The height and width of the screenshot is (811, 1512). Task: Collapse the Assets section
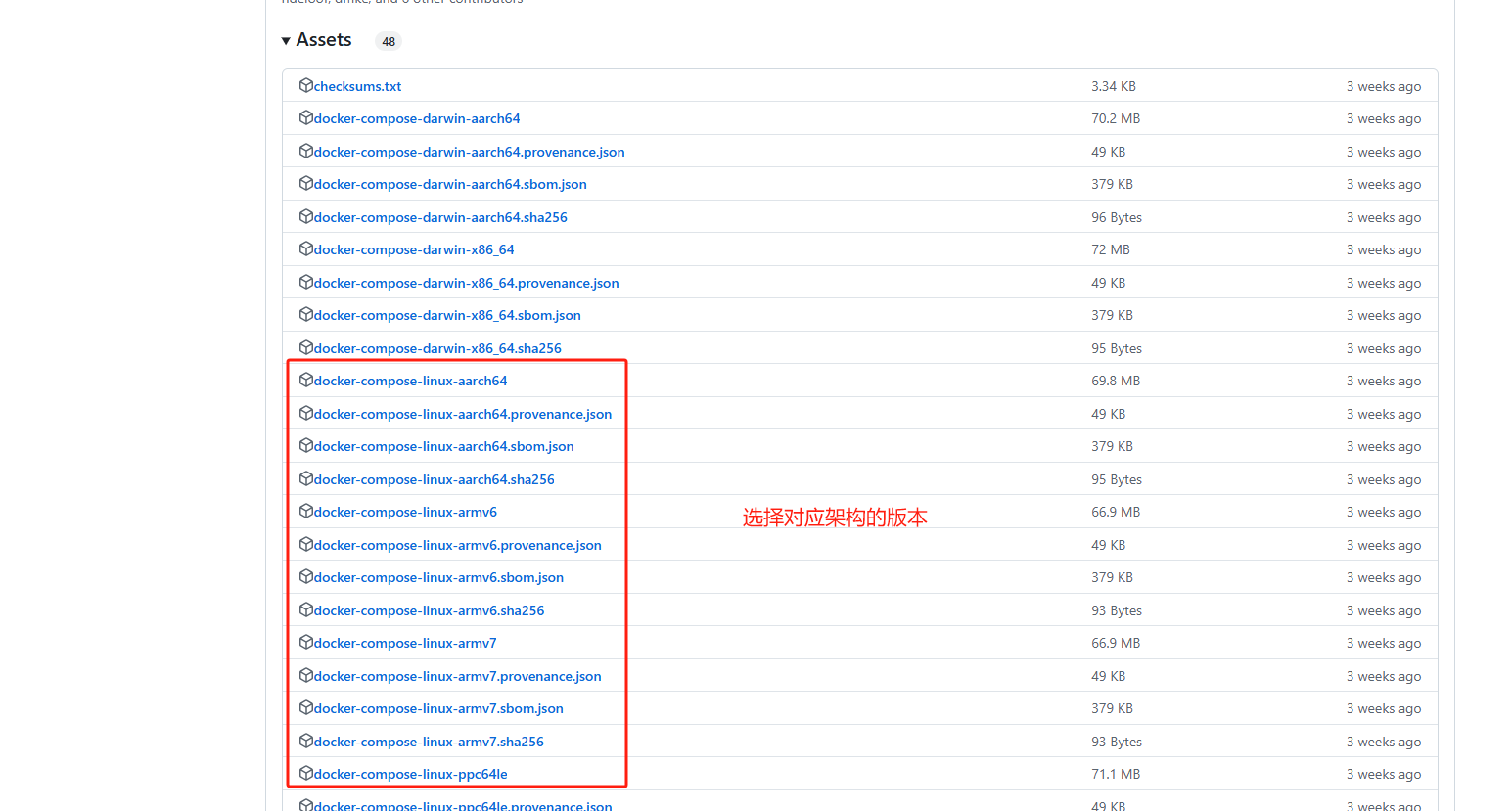coord(286,40)
